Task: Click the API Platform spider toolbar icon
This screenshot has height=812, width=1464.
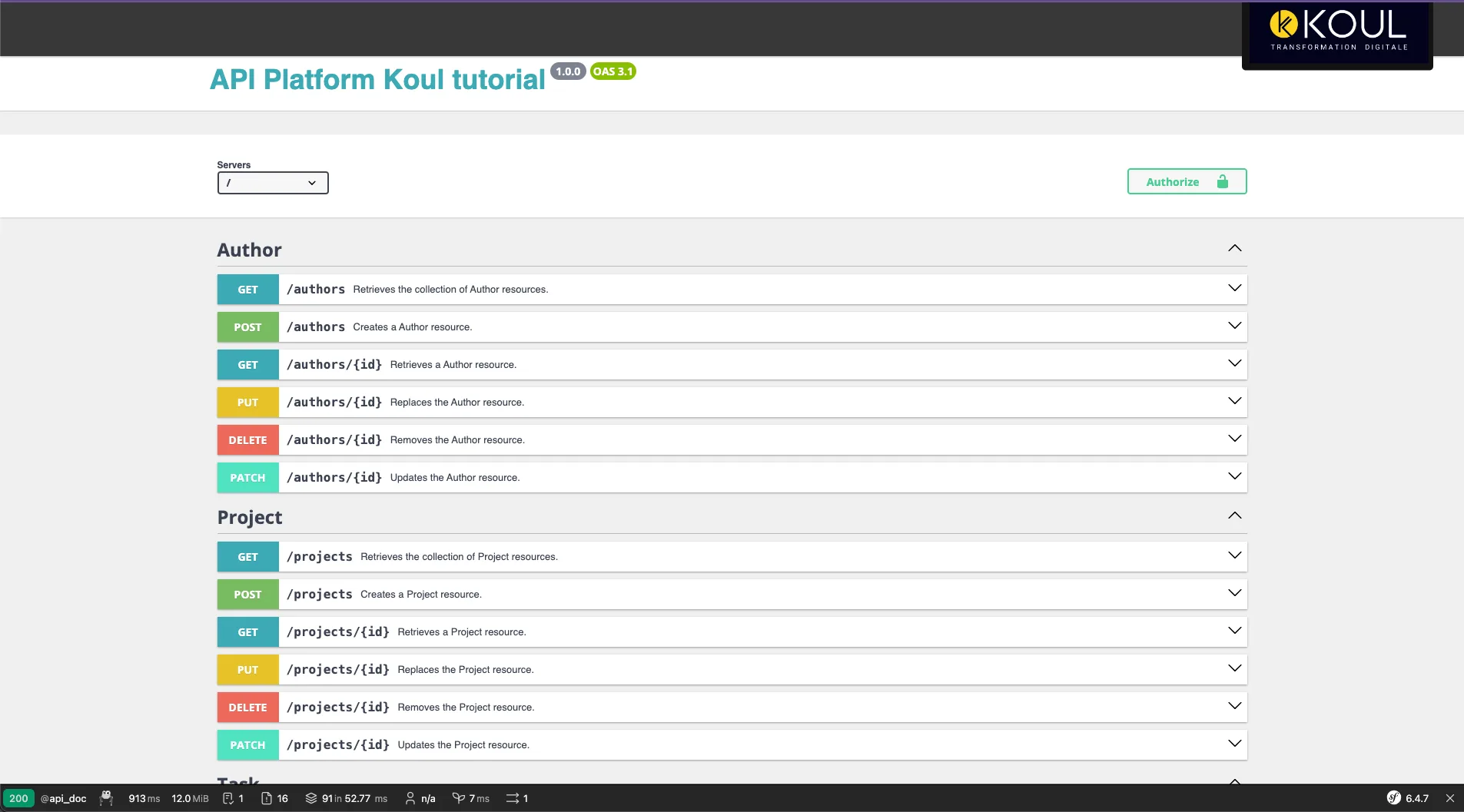Action: (x=107, y=798)
